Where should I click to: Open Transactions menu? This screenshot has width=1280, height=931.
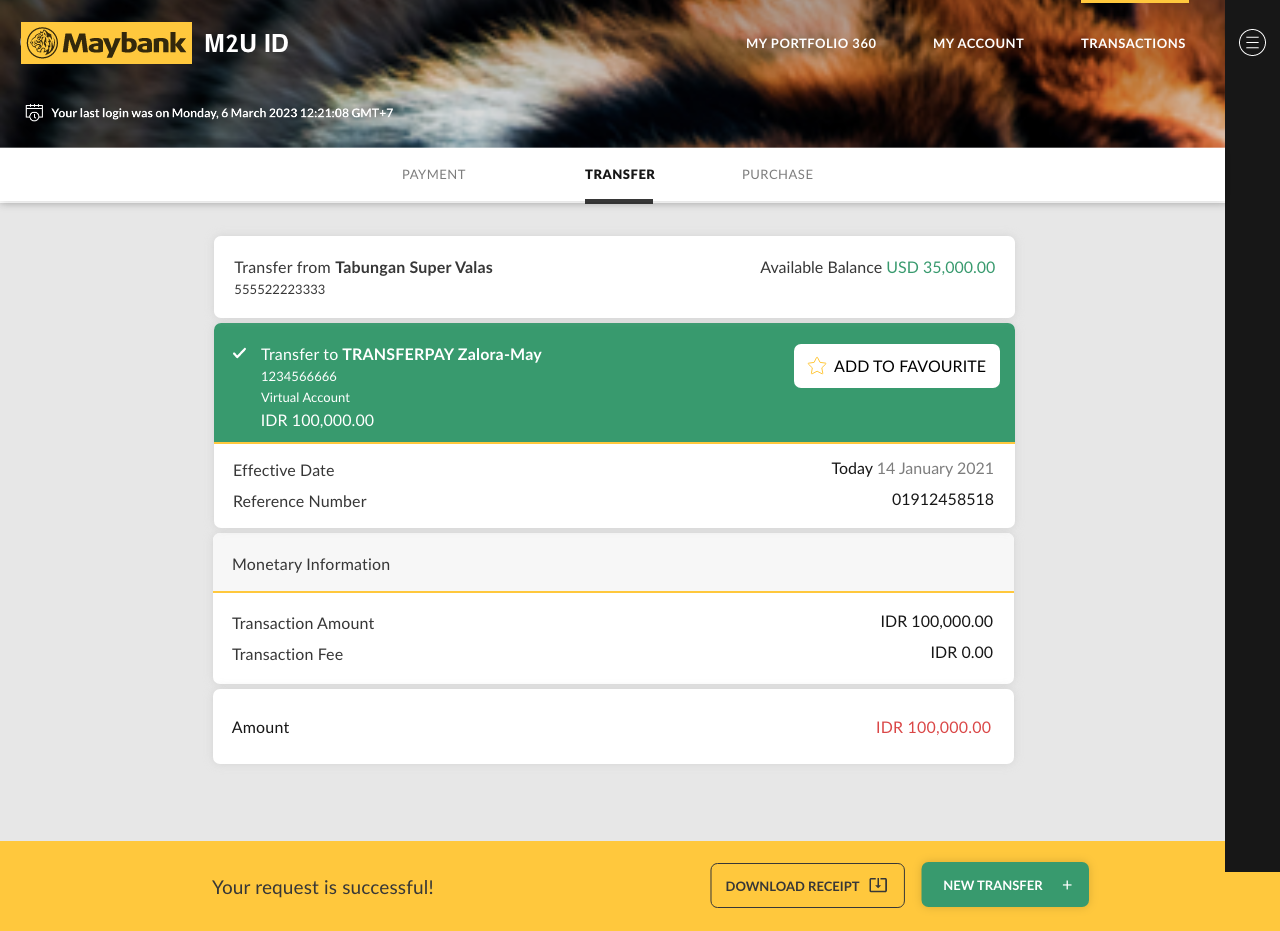point(1133,43)
